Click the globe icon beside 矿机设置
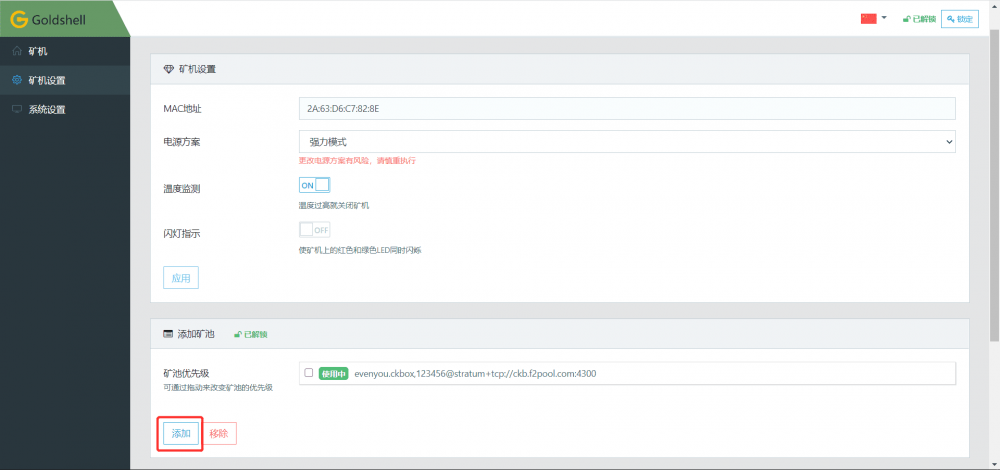The image size is (1000, 470). [17, 80]
